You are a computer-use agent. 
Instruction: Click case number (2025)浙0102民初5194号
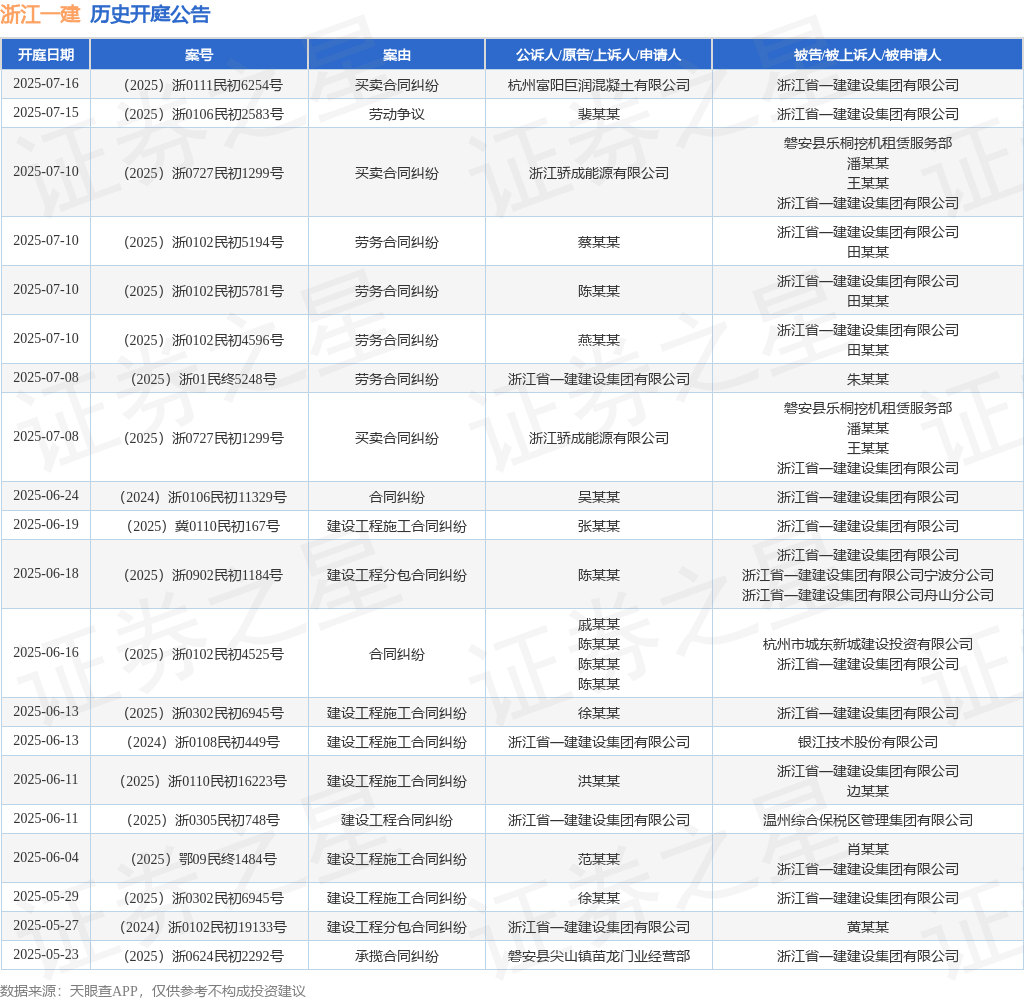coord(204,242)
